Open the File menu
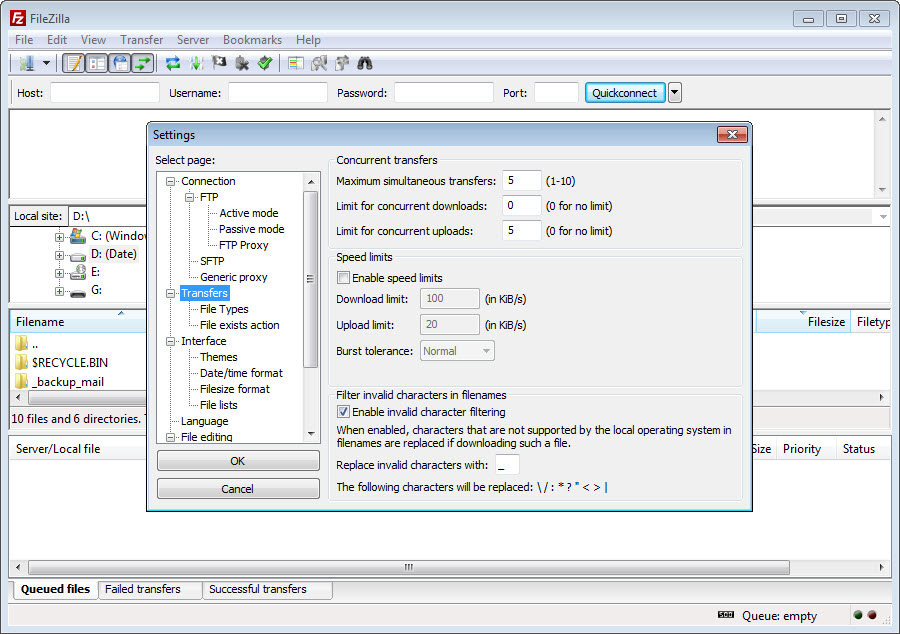900x634 pixels. (24, 40)
